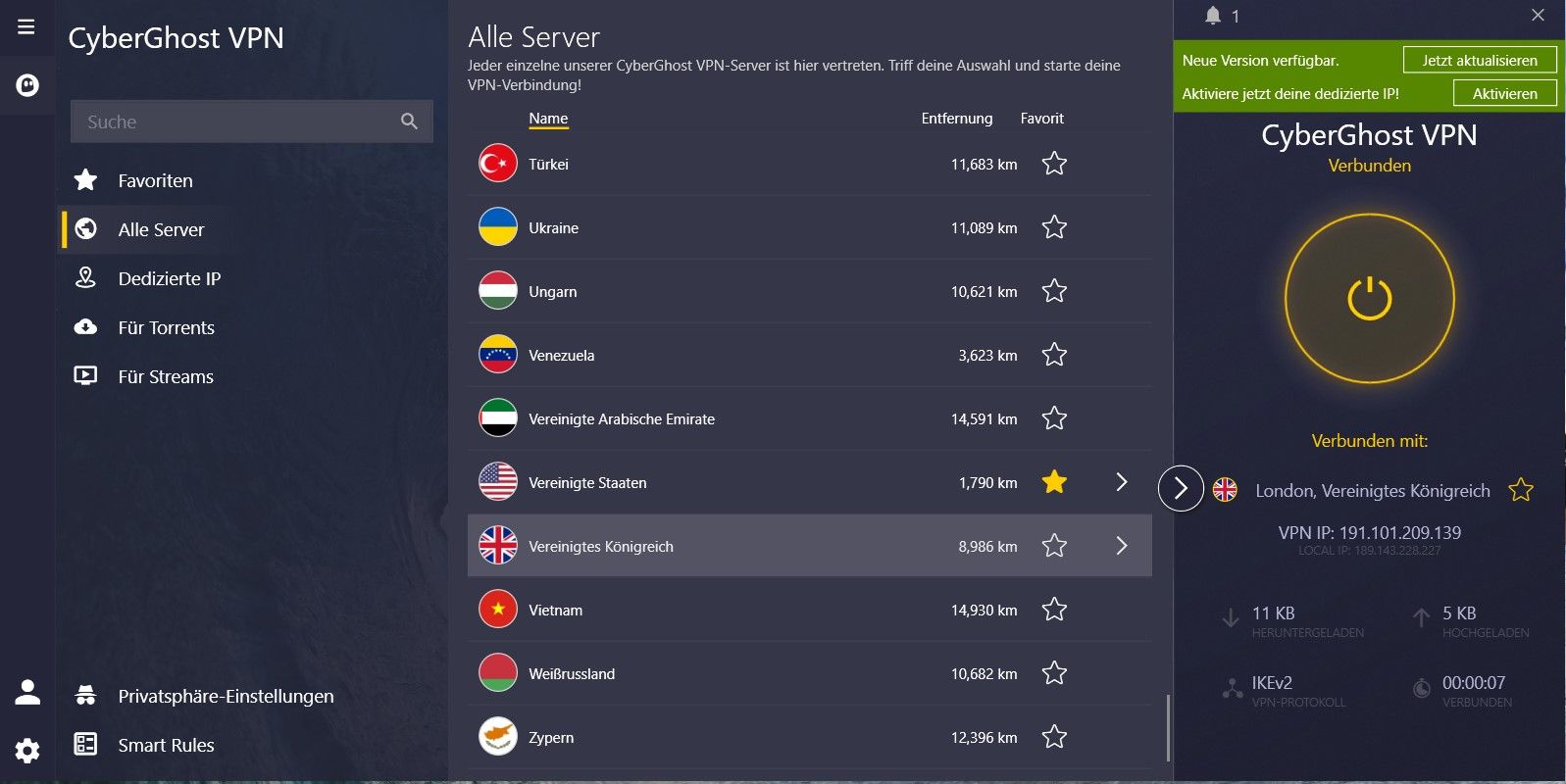Click the Vereinigtes Königreich flag icon
The height and width of the screenshot is (784, 1566).
coord(498,546)
